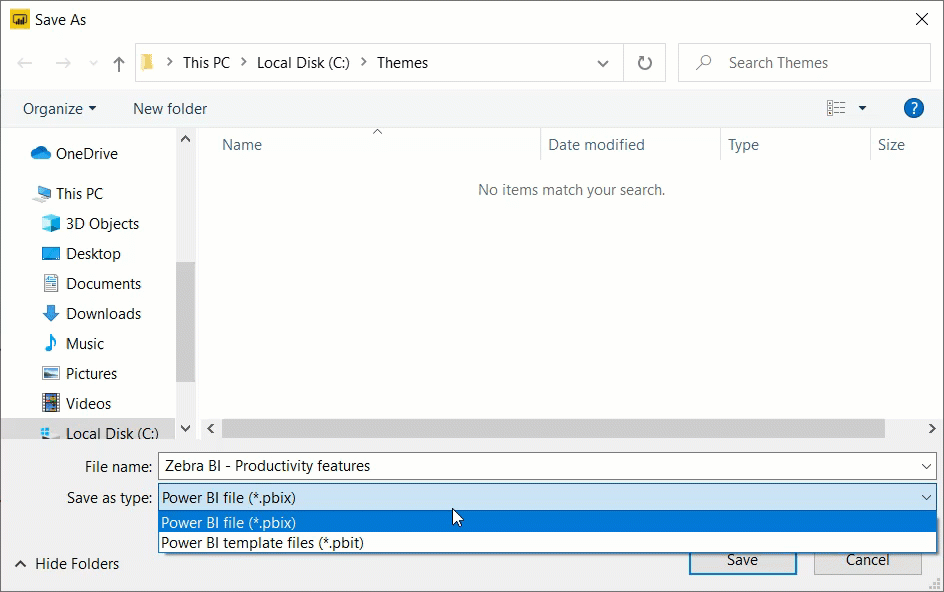Click the Back navigation arrow

[x=25, y=63]
